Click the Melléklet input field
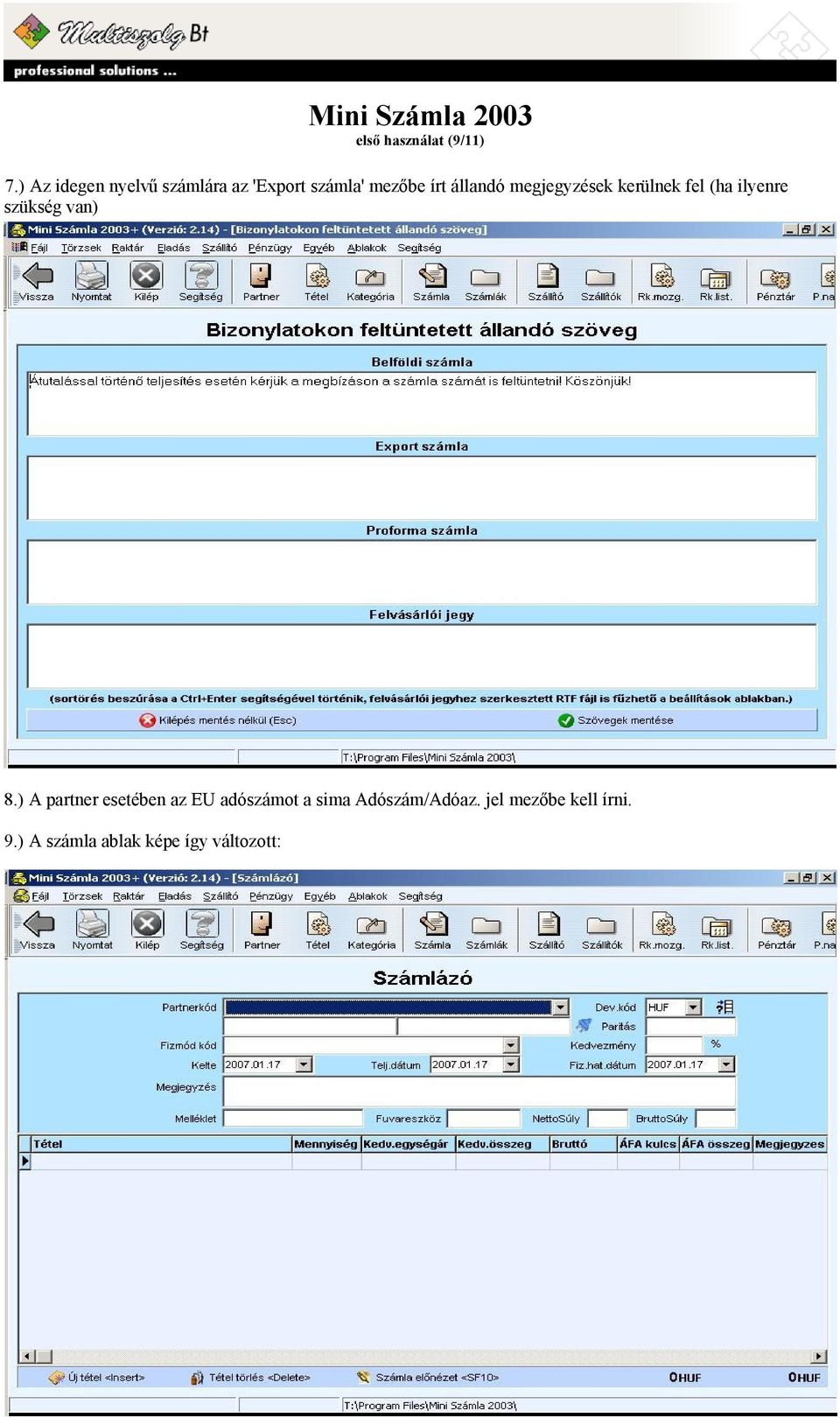The width and height of the screenshot is (840, 1418). (293, 1118)
